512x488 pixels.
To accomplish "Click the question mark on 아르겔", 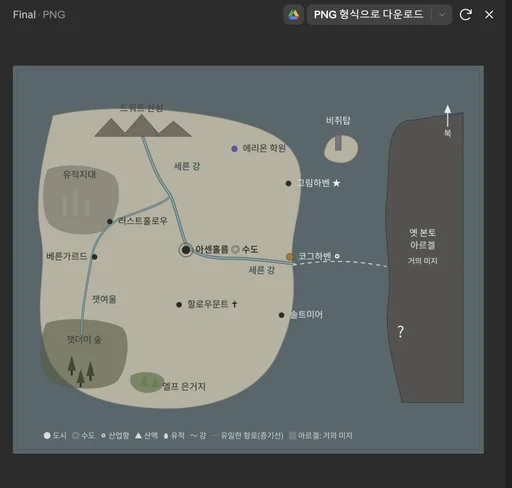I will coord(400,331).
